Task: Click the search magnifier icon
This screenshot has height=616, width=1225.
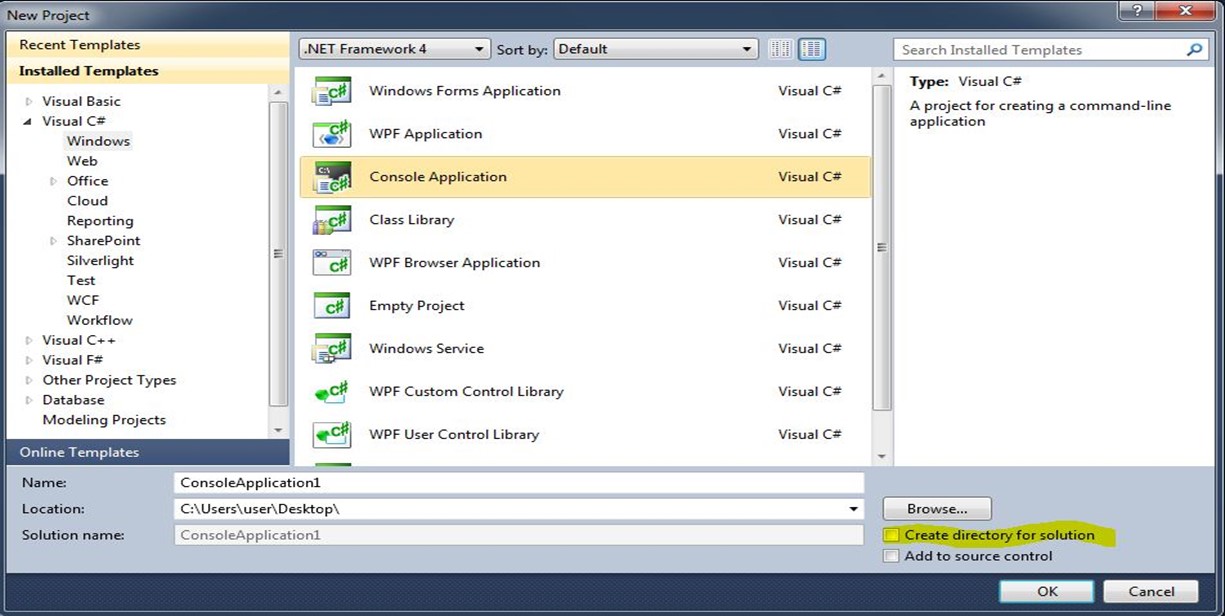Action: tap(1195, 49)
